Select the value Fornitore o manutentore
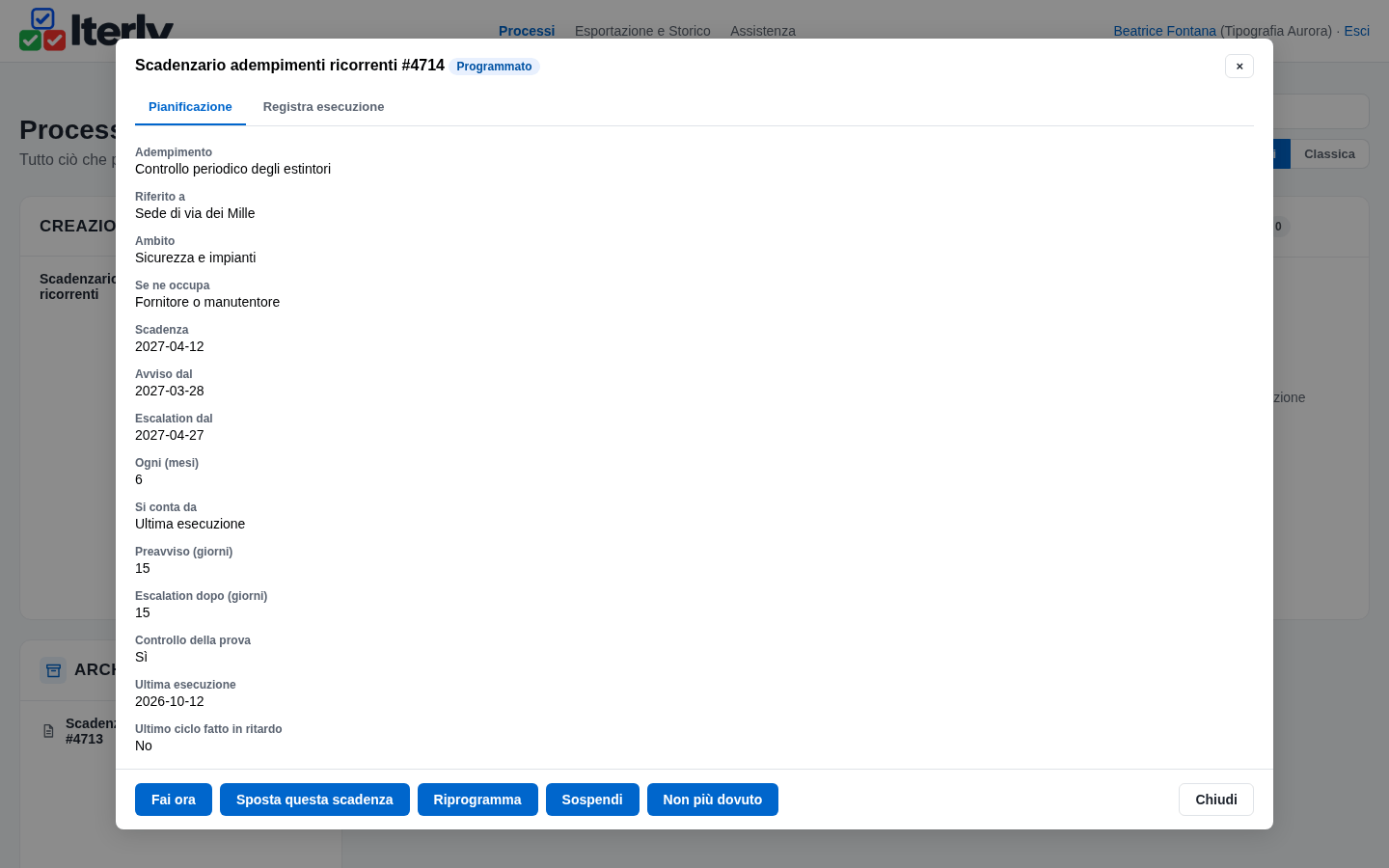The width and height of the screenshot is (1389, 868). click(x=207, y=302)
